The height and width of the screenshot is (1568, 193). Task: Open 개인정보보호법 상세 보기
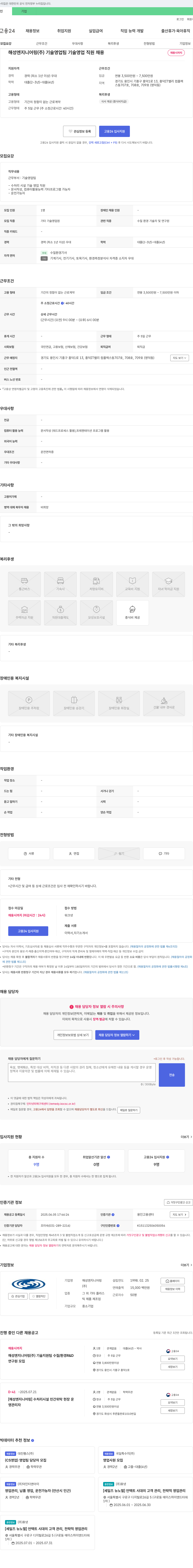pyautogui.click(x=73, y=1035)
